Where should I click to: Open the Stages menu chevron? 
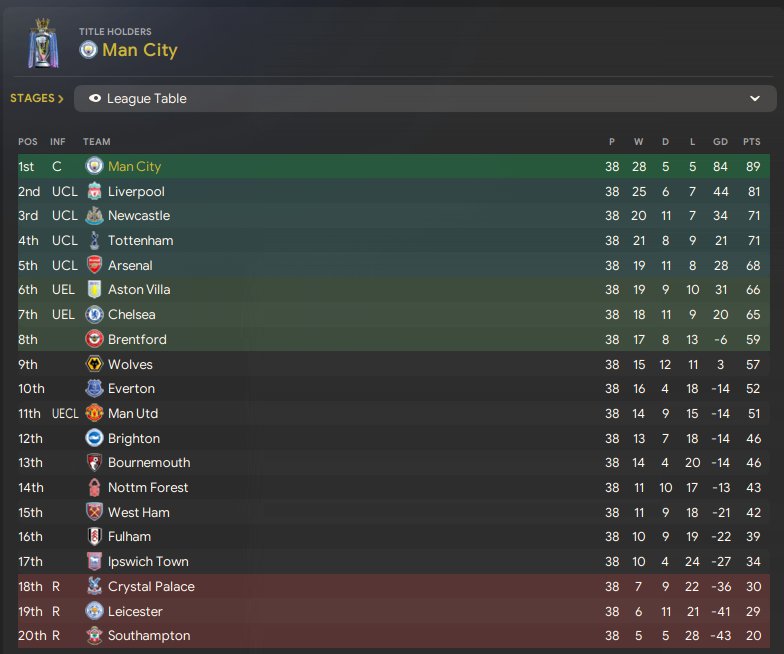[60, 98]
